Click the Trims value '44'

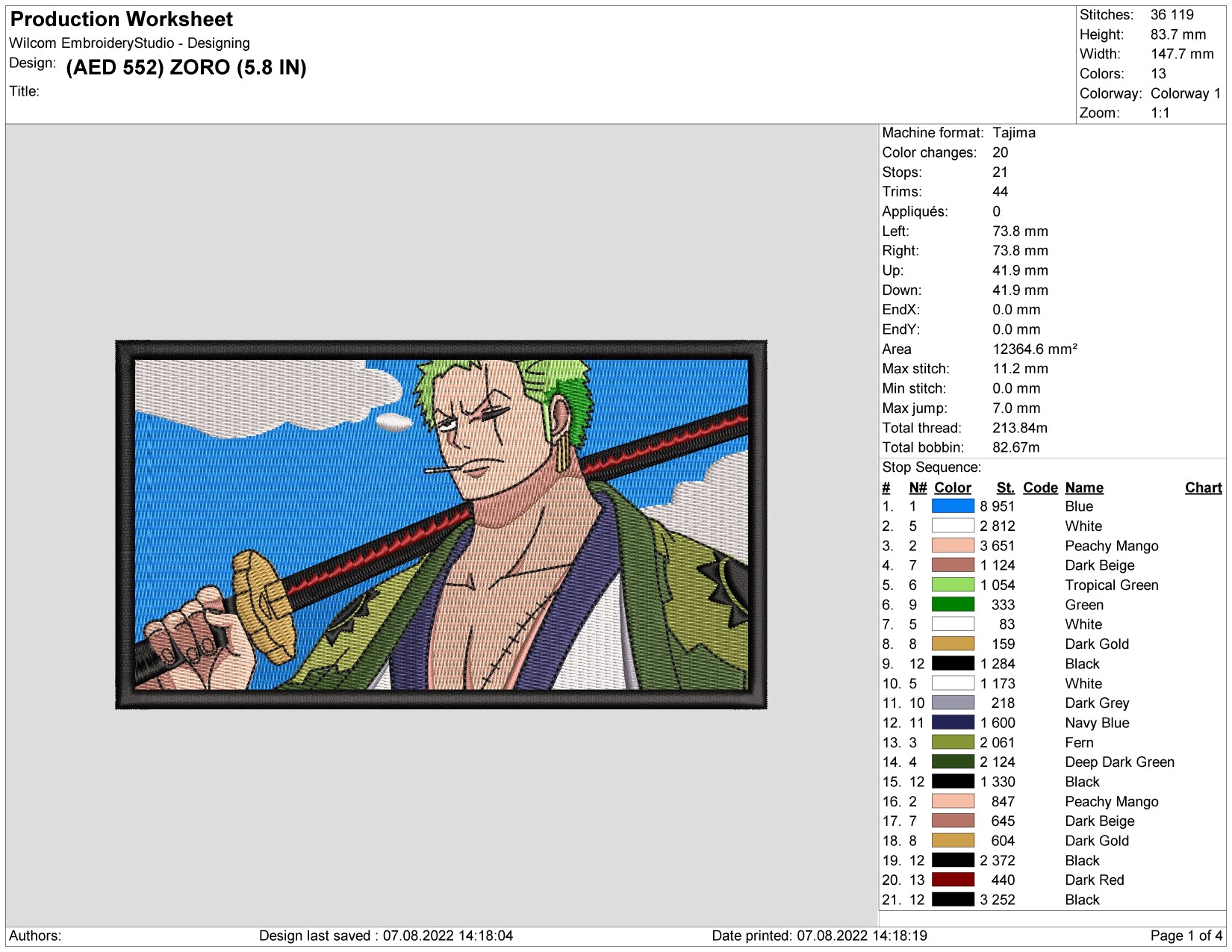[x=1000, y=192]
